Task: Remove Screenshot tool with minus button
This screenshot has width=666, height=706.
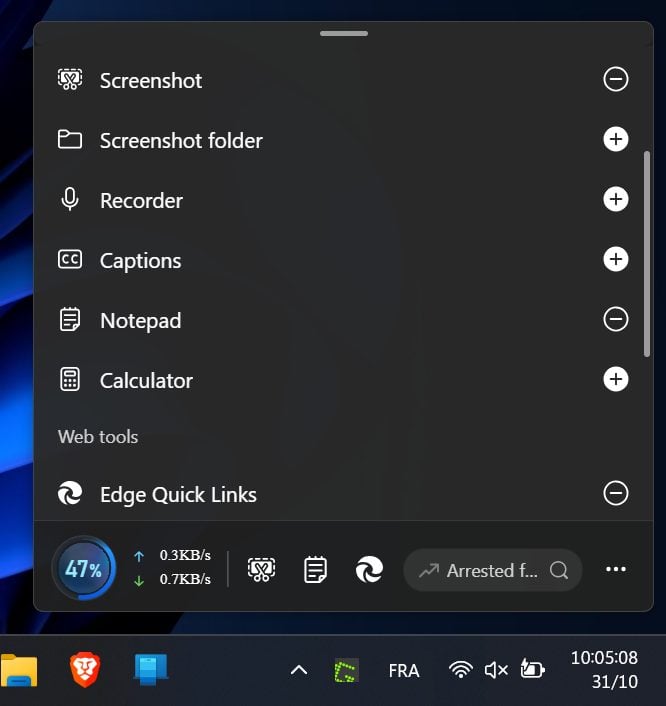Action: click(x=616, y=79)
